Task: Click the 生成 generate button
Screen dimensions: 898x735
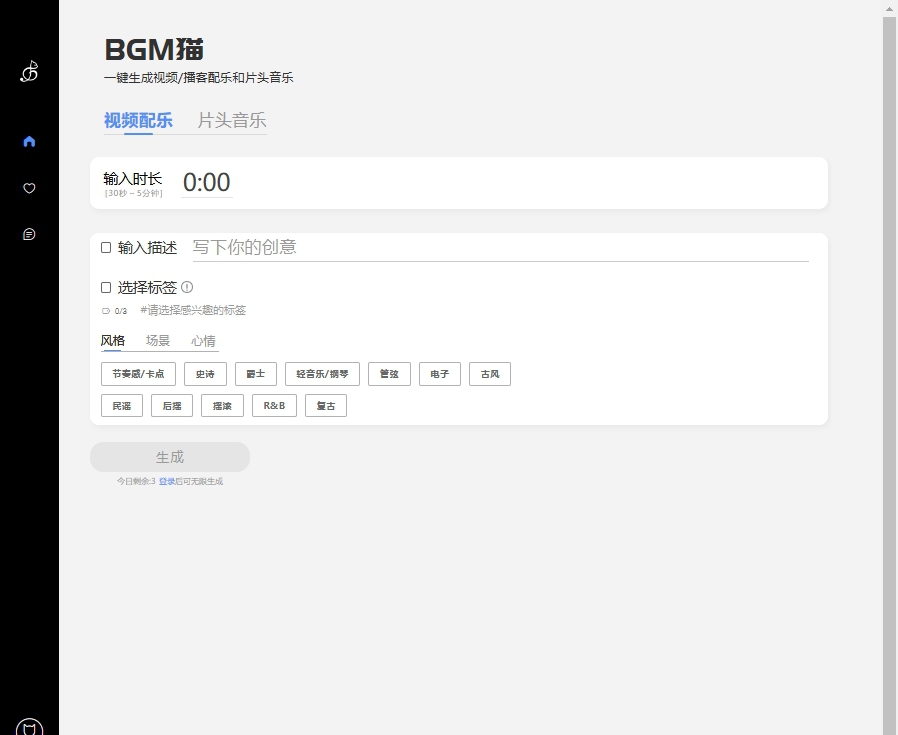Action: [170, 457]
